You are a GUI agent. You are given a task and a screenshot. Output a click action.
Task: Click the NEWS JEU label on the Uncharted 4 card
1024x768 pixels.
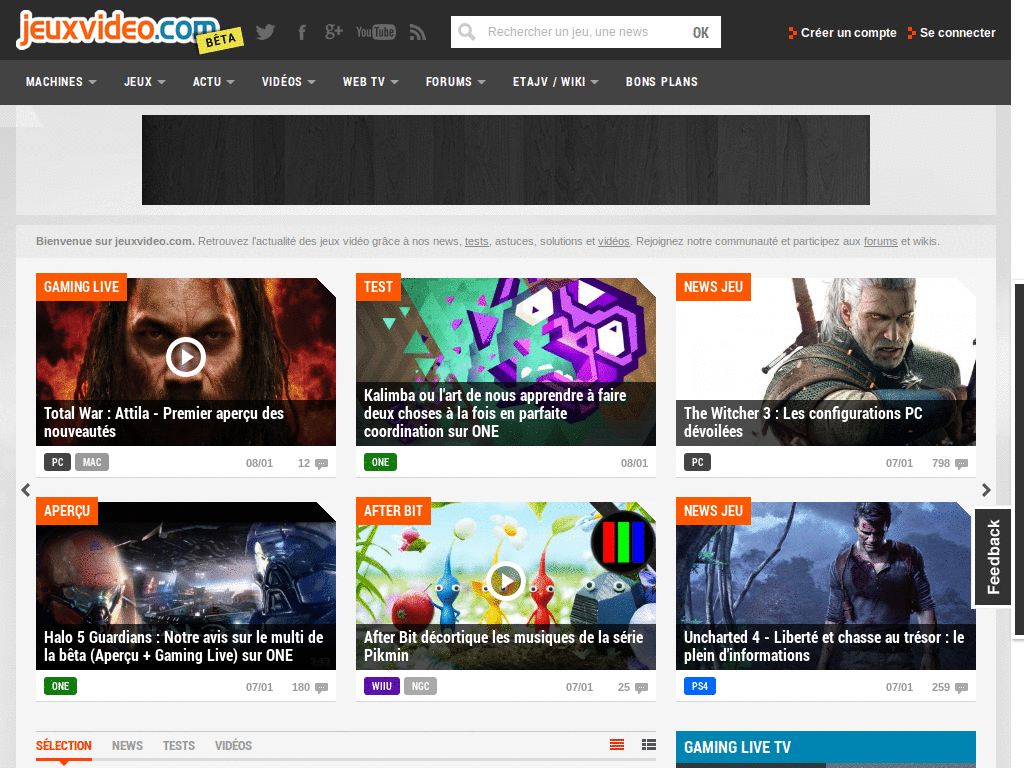pyautogui.click(x=713, y=511)
